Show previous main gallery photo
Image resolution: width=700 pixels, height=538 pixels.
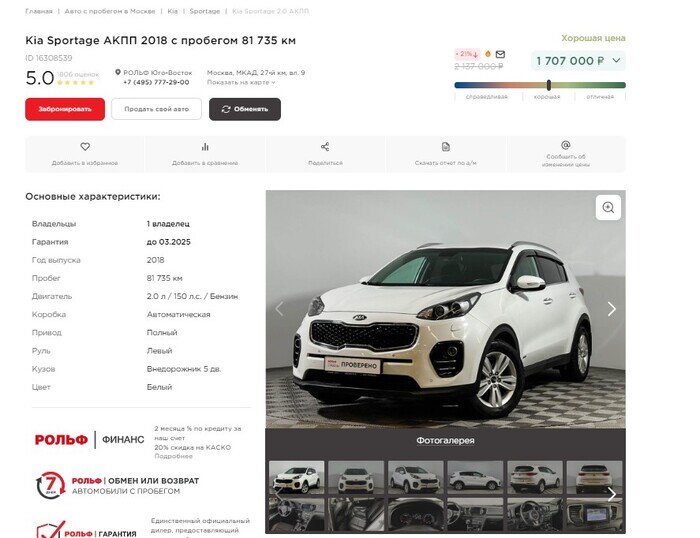point(279,309)
